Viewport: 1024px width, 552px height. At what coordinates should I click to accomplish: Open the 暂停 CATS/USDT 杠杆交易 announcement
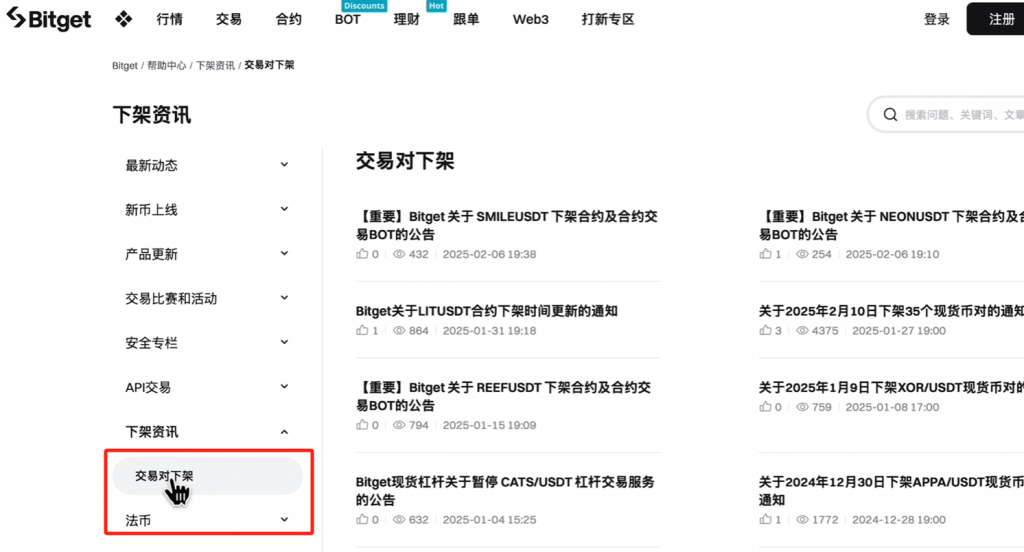click(x=505, y=491)
